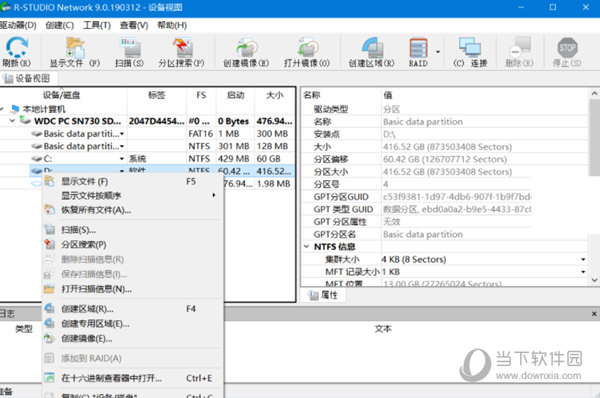Open dropdown arrow on FAT16 partition row
Image resolution: width=600 pixels, height=398 pixels.
tap(122, 134)
